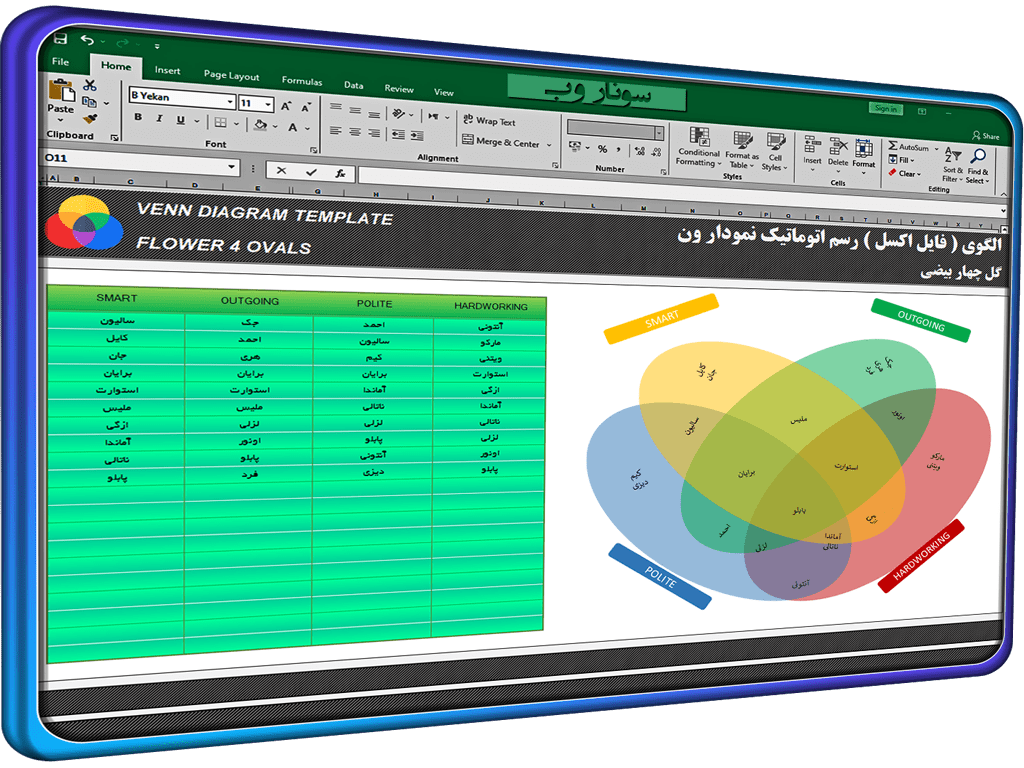Click Increase Font Size icon
1024x768 pixels.
point(285,106)
